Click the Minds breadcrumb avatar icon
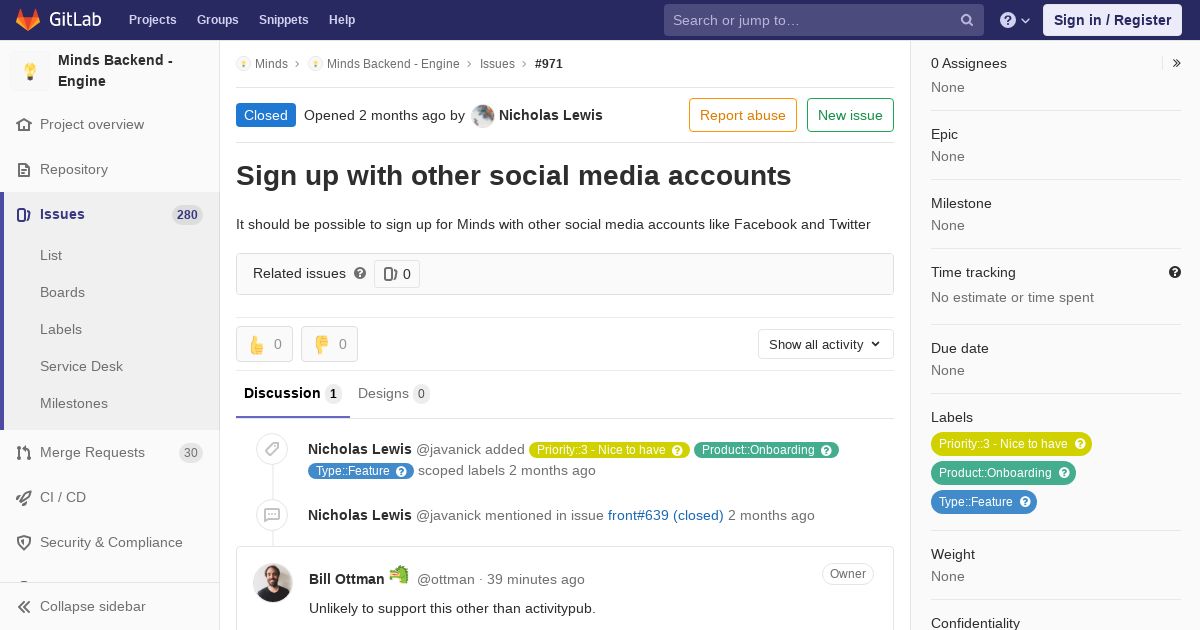 [x=243, y=64]
